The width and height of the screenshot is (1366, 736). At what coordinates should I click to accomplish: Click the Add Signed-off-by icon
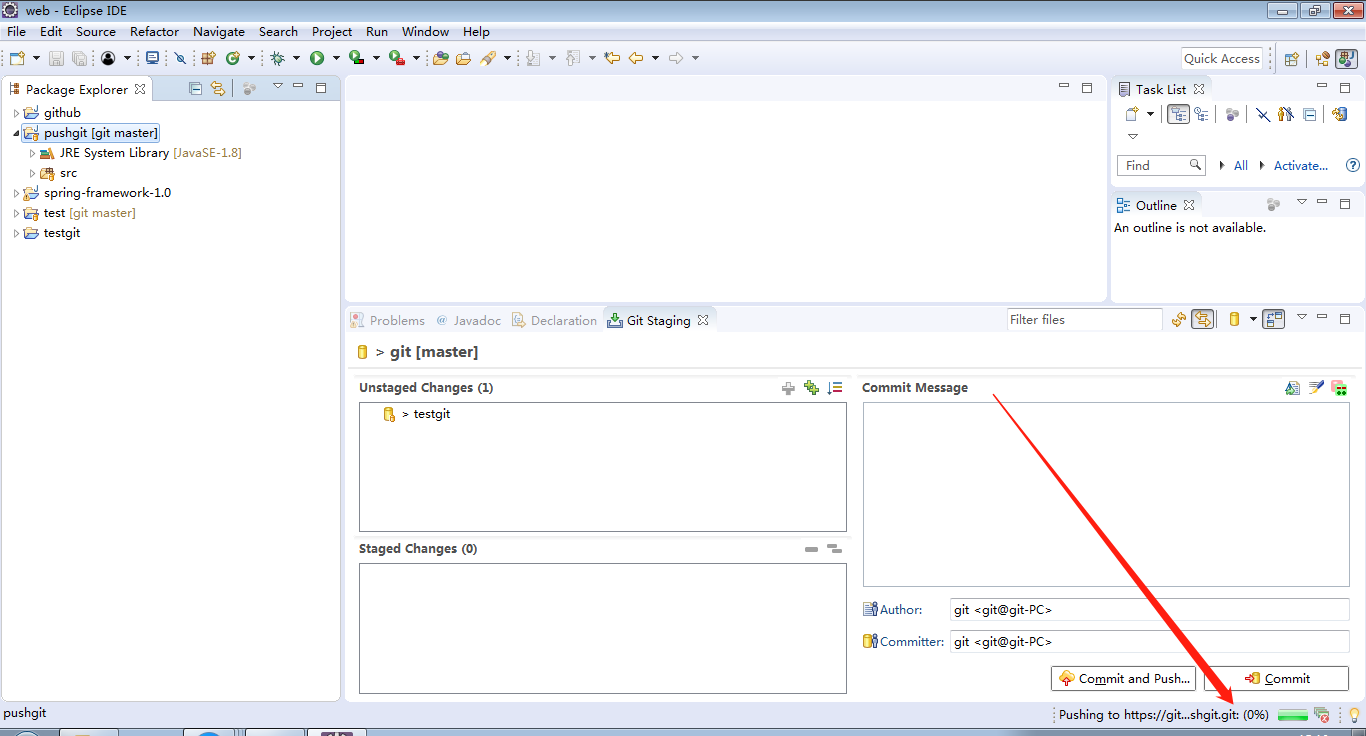click(x=1316, y=388)
